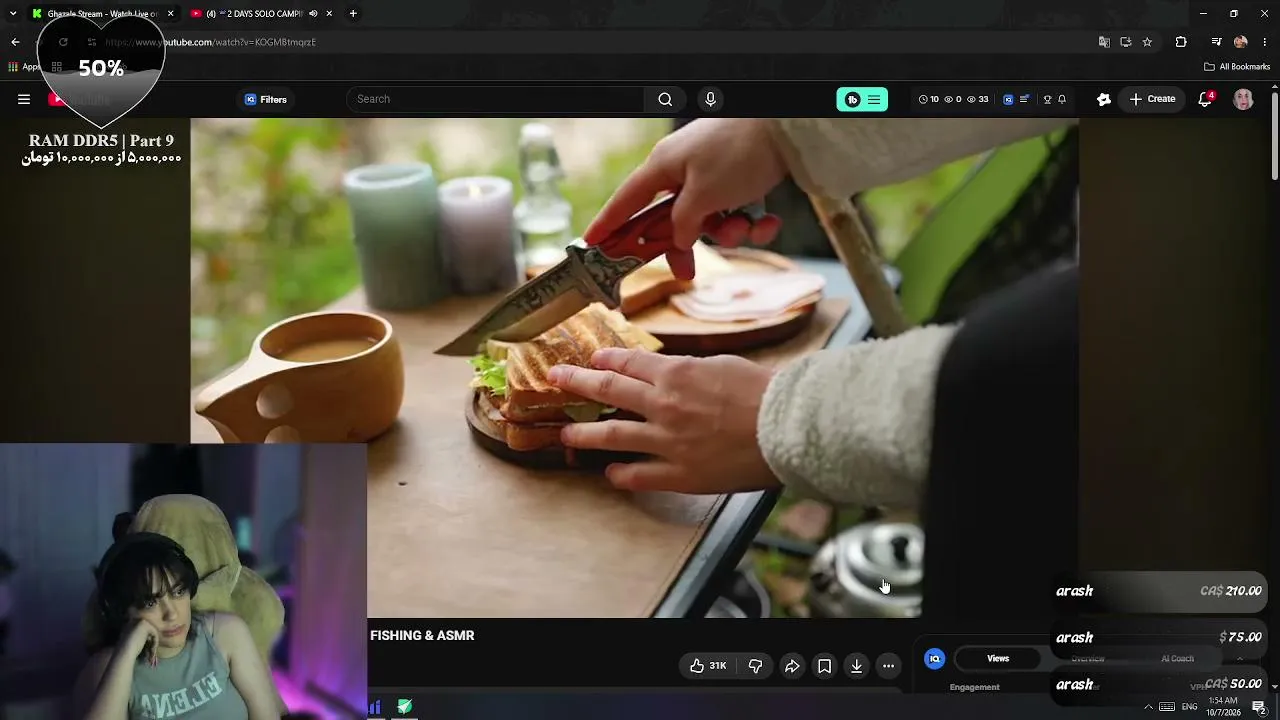Click the search magnifier button
Screen dimensions: 1280x720
tap(665, 99)
